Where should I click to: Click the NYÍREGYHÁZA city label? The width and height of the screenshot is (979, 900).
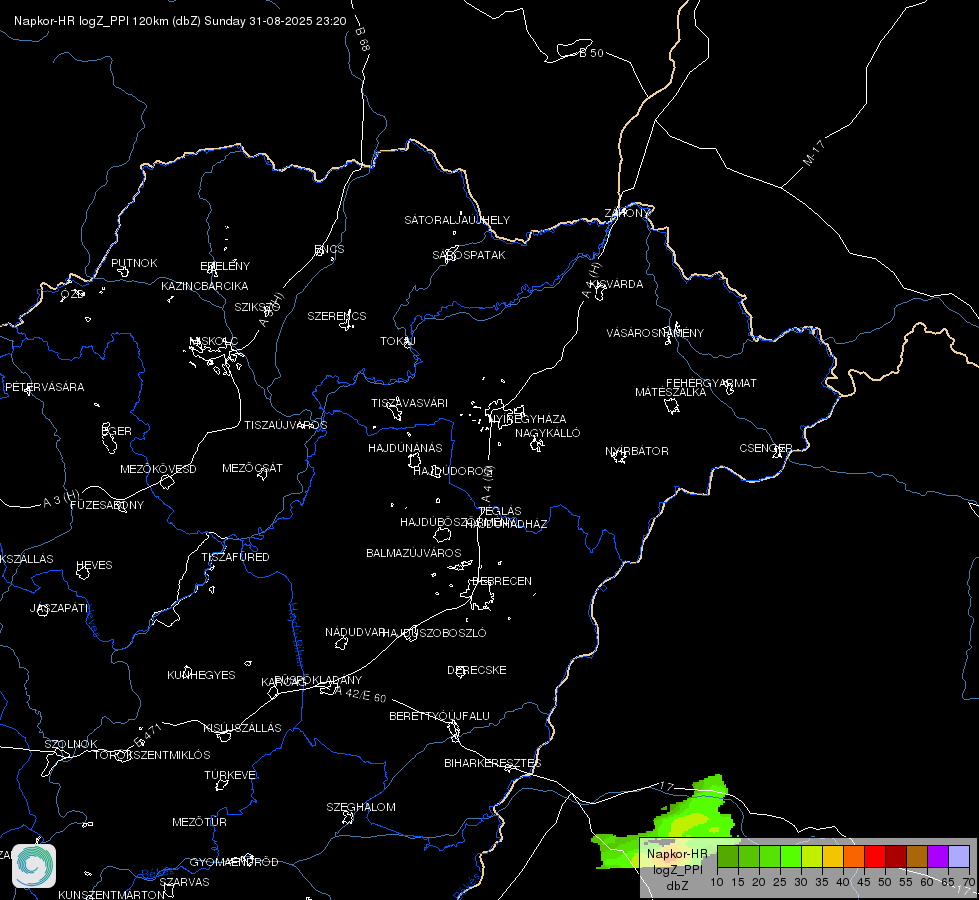pyautogui.click(x=528, y=418)
